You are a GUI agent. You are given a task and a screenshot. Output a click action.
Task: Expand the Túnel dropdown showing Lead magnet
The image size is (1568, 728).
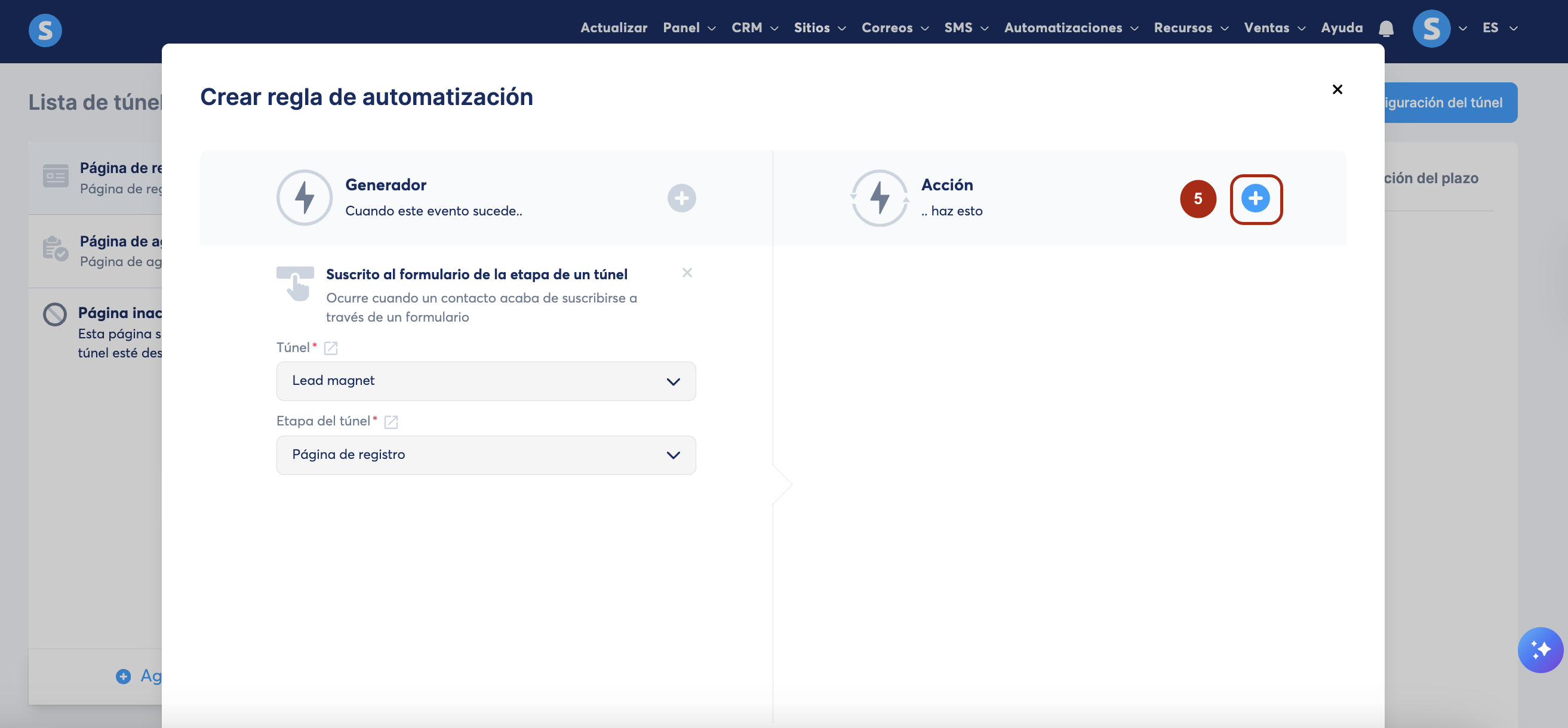[485, 381]
